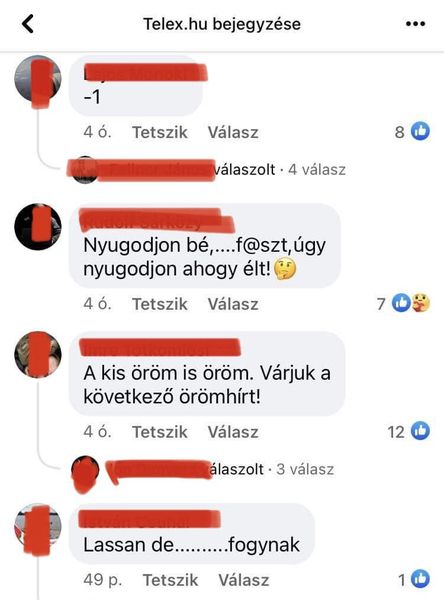444x600 pixels.
Task: Expand the '3 válasz' reply thread
Action: coord(305,469)
